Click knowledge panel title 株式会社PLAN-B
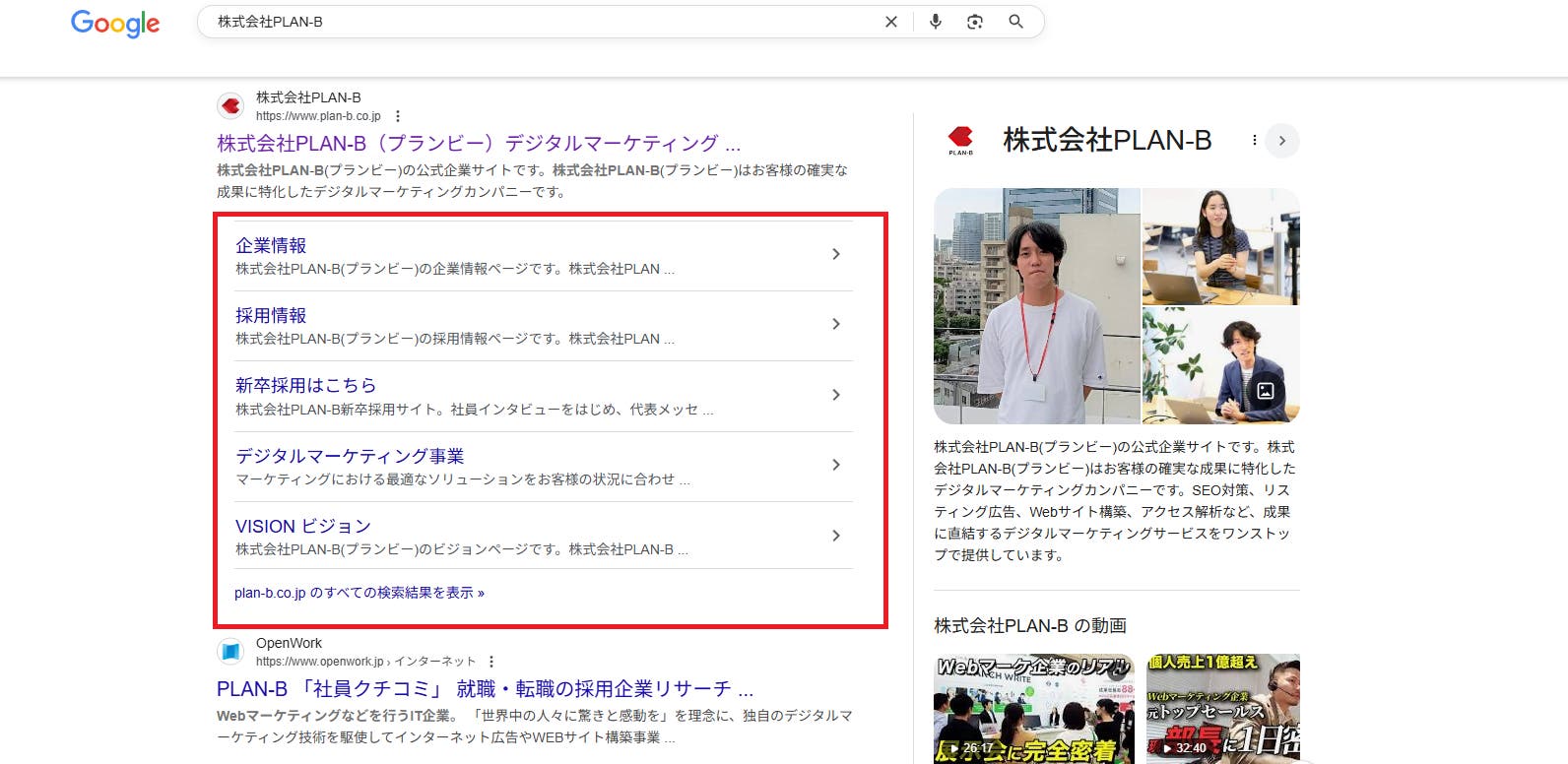The width and height of the screenshot is (1568, 764). [1107, 140]
